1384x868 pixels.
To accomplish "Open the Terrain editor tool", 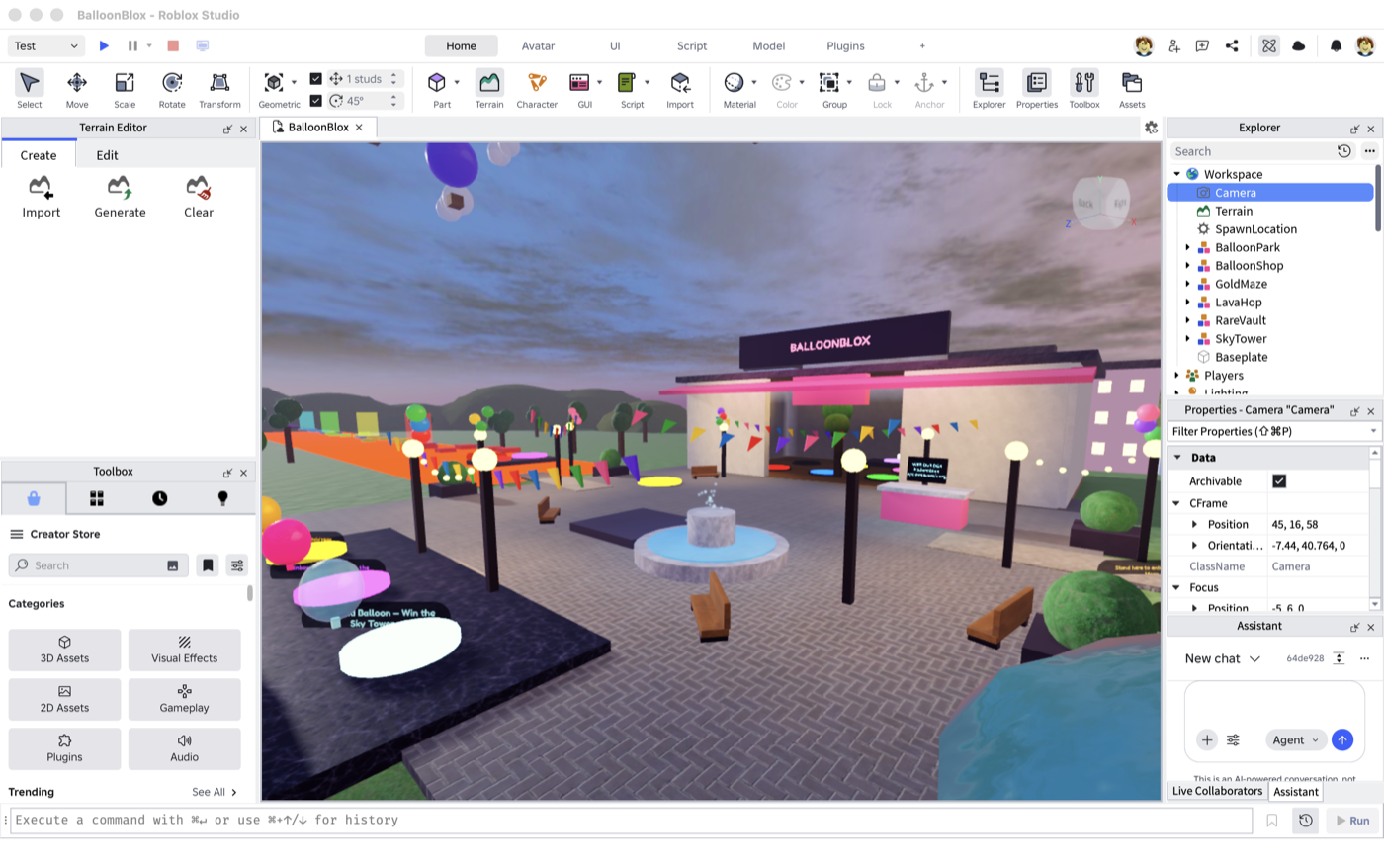I will [489, 89].
